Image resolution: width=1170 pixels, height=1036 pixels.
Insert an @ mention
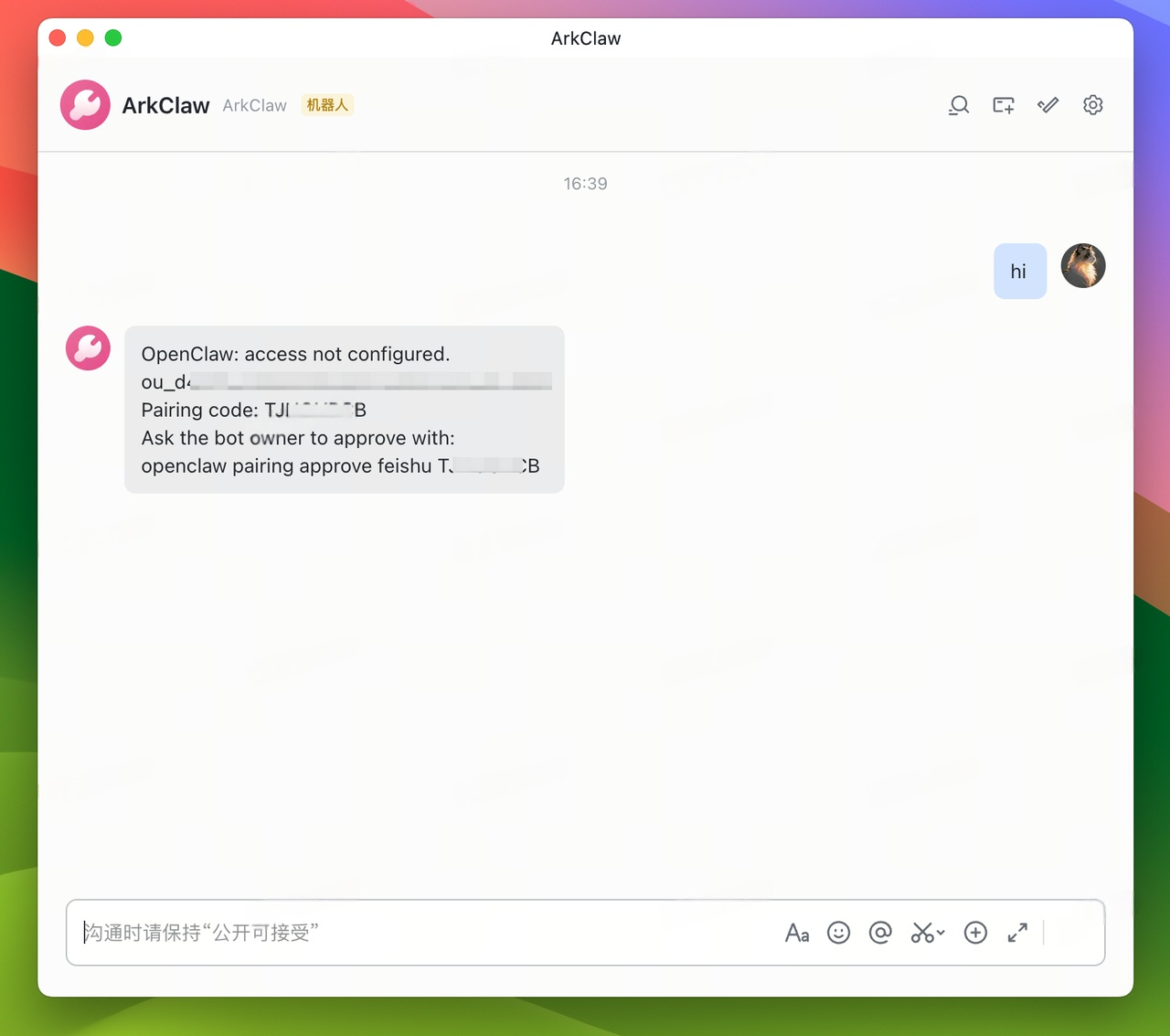pyautogui.click(x=880, y=933)
